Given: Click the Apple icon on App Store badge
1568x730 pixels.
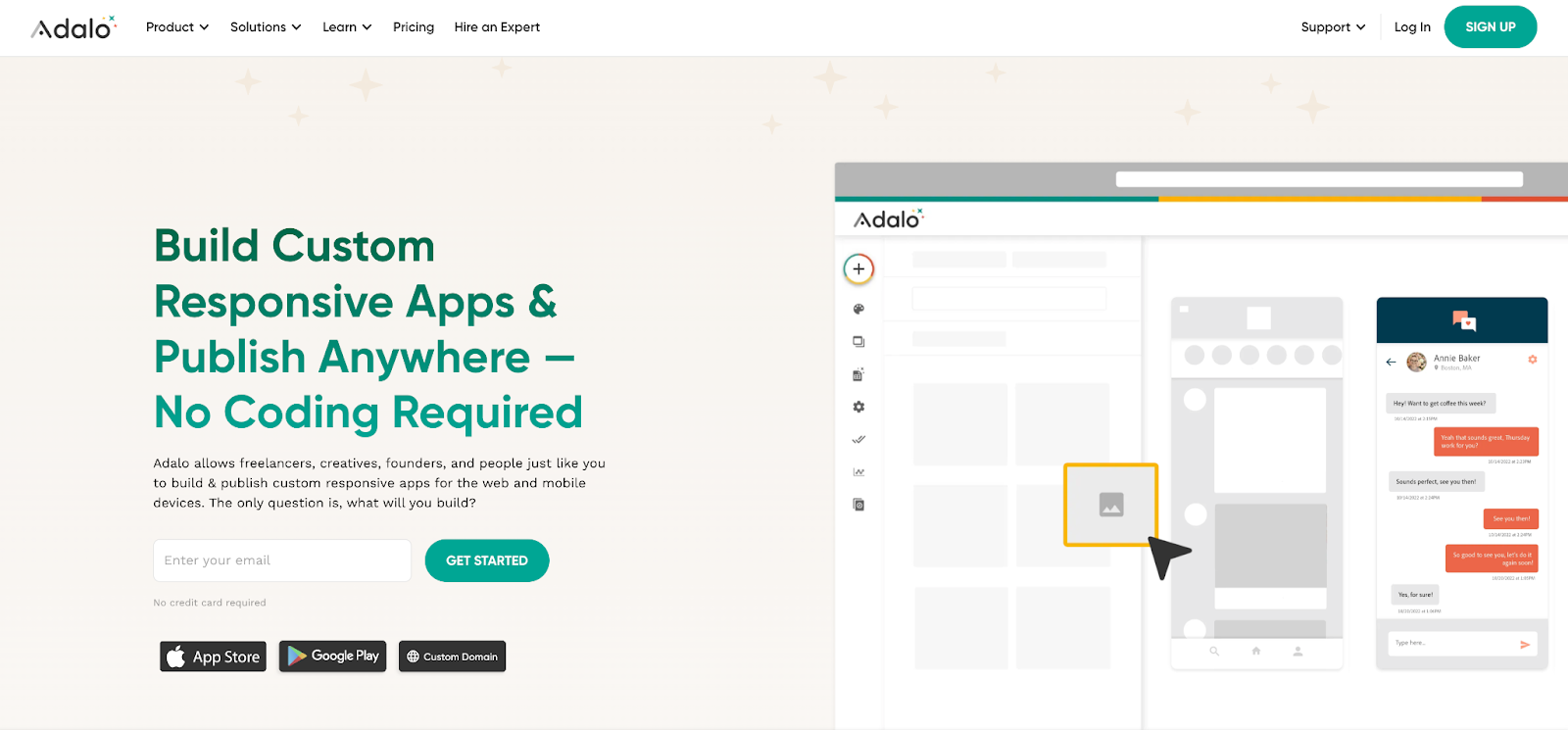Looking at the screenshot, I should [x=176, y=657].
